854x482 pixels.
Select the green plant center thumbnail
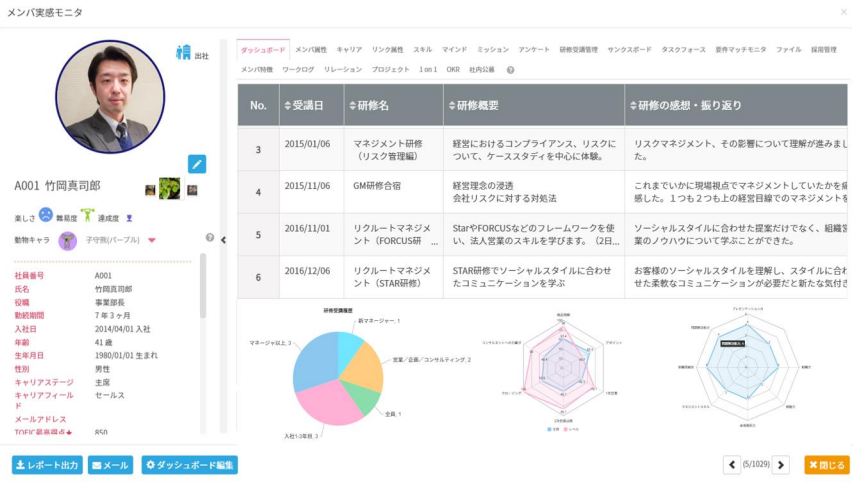tap(169, 188)
